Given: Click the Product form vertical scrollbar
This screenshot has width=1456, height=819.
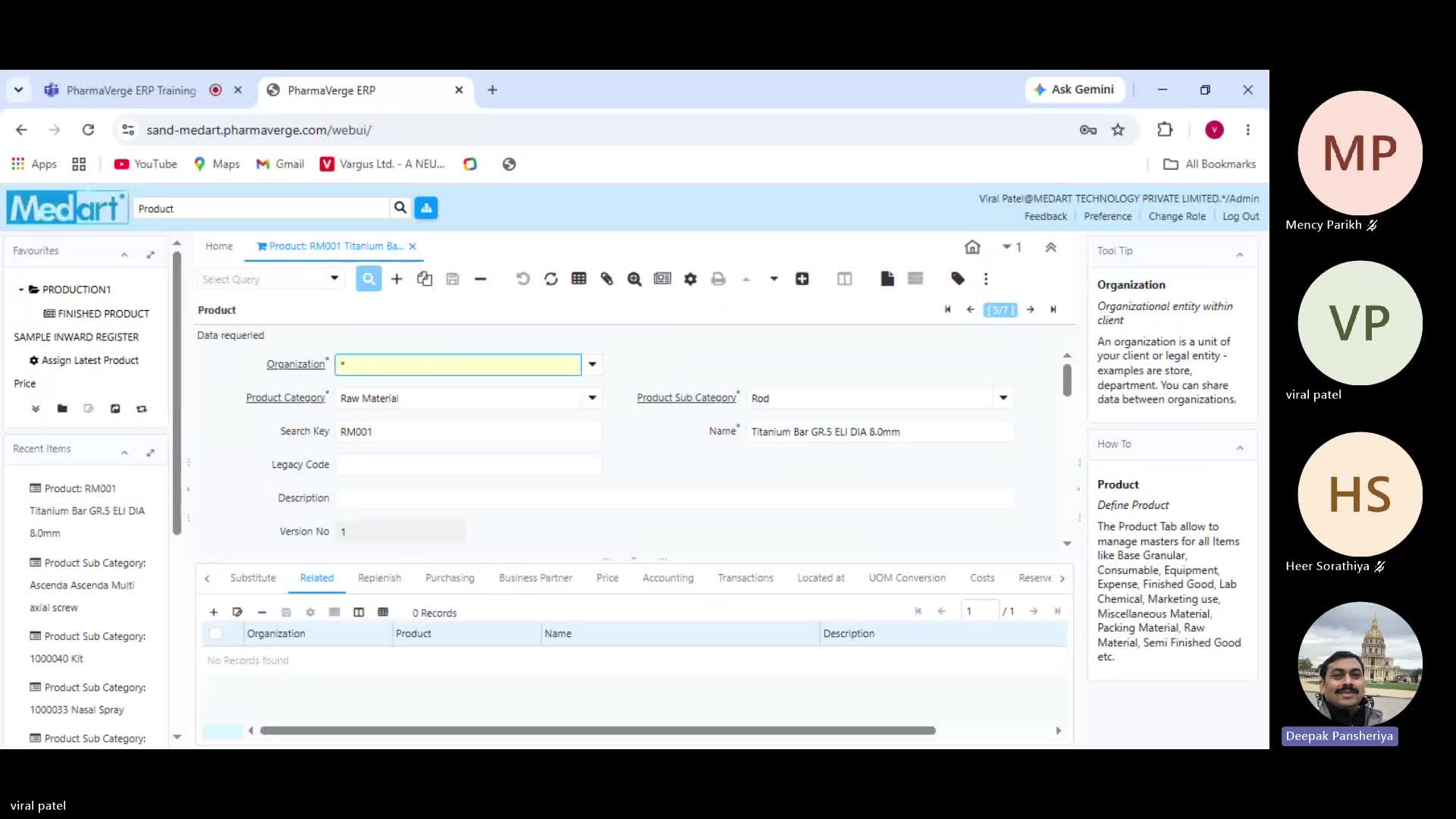Looking at the screenshot, I should point(1067,380).
